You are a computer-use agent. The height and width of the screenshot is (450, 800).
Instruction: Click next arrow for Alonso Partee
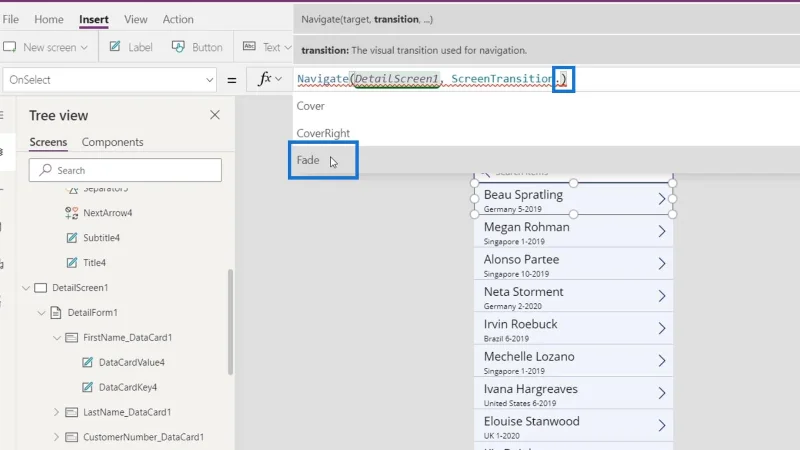pyautogui.click(x=662, y=264)
